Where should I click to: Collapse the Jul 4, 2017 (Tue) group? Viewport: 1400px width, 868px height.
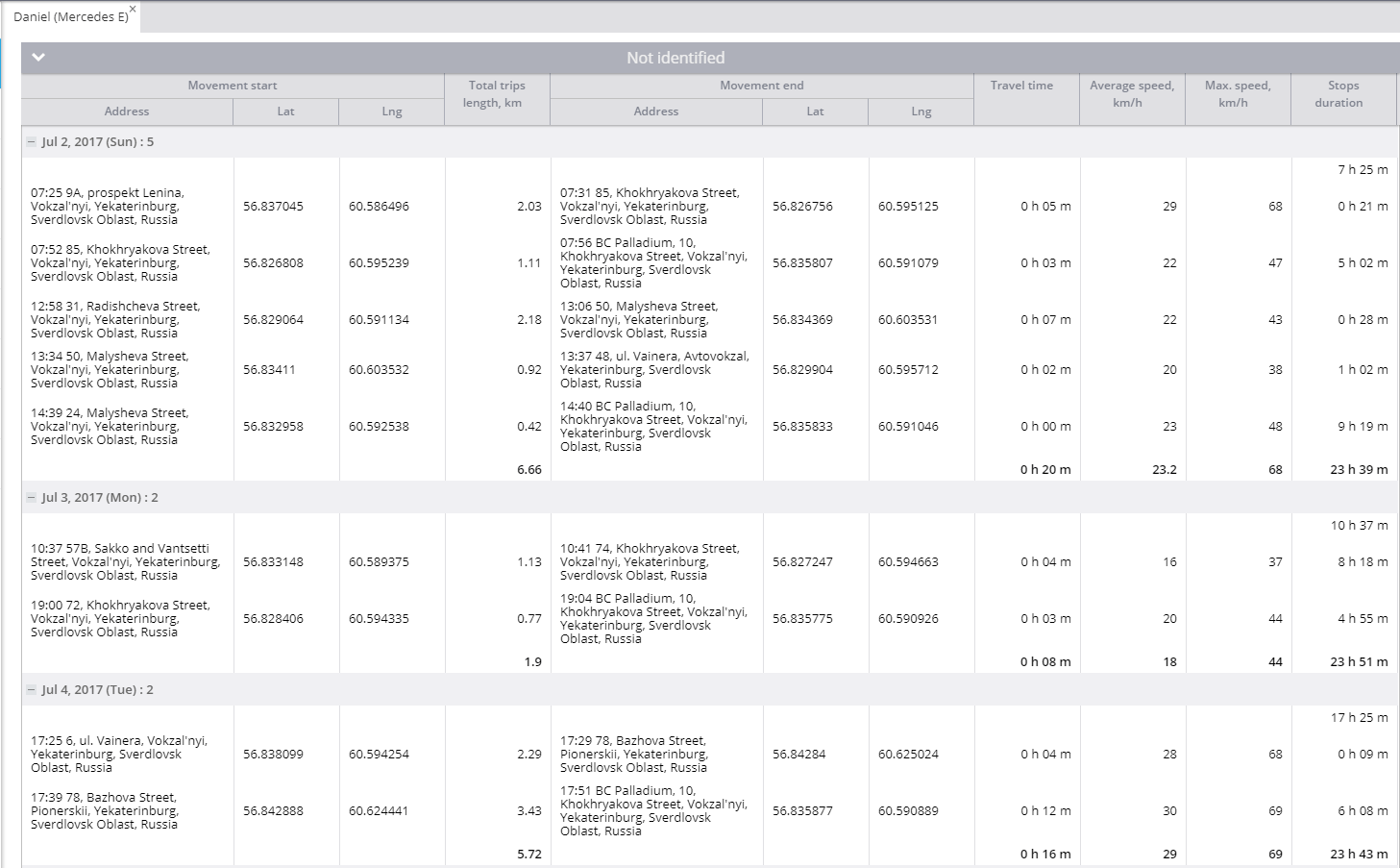(32, 690)
